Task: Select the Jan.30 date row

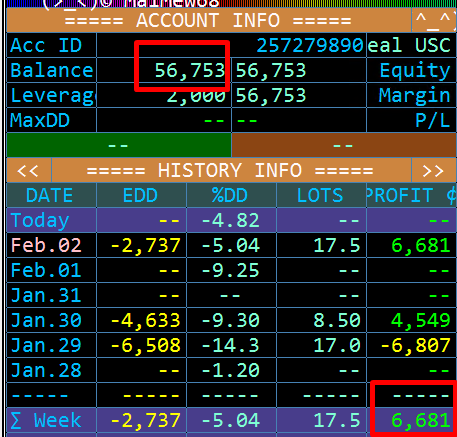Action: (x=46, y=320)
